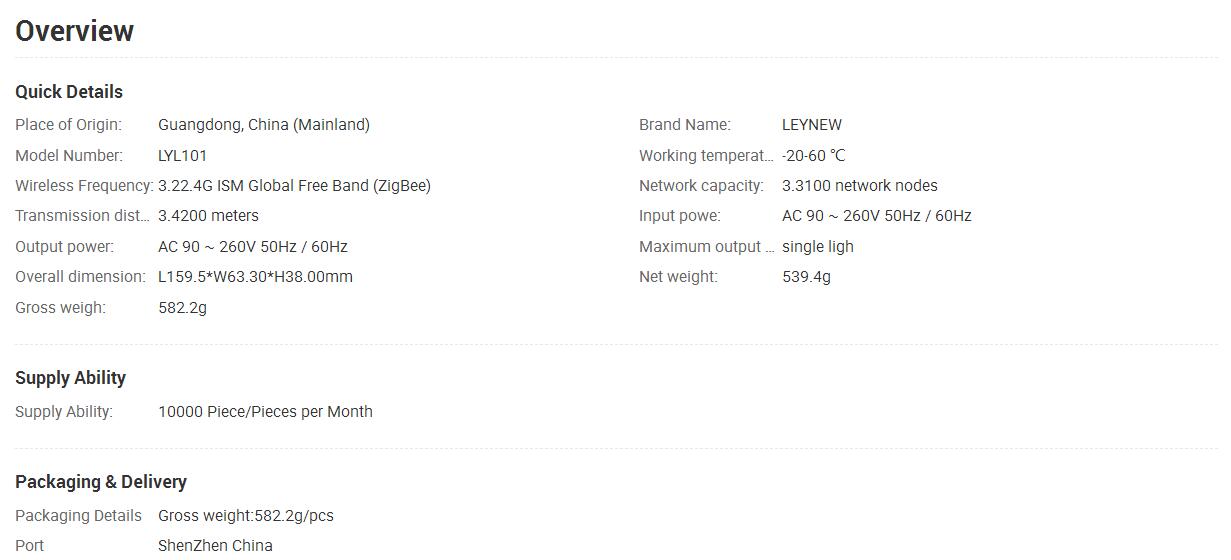Select the Quick Details section title
The height and width of the screenshot is (560, 1231).
point(69,92)
